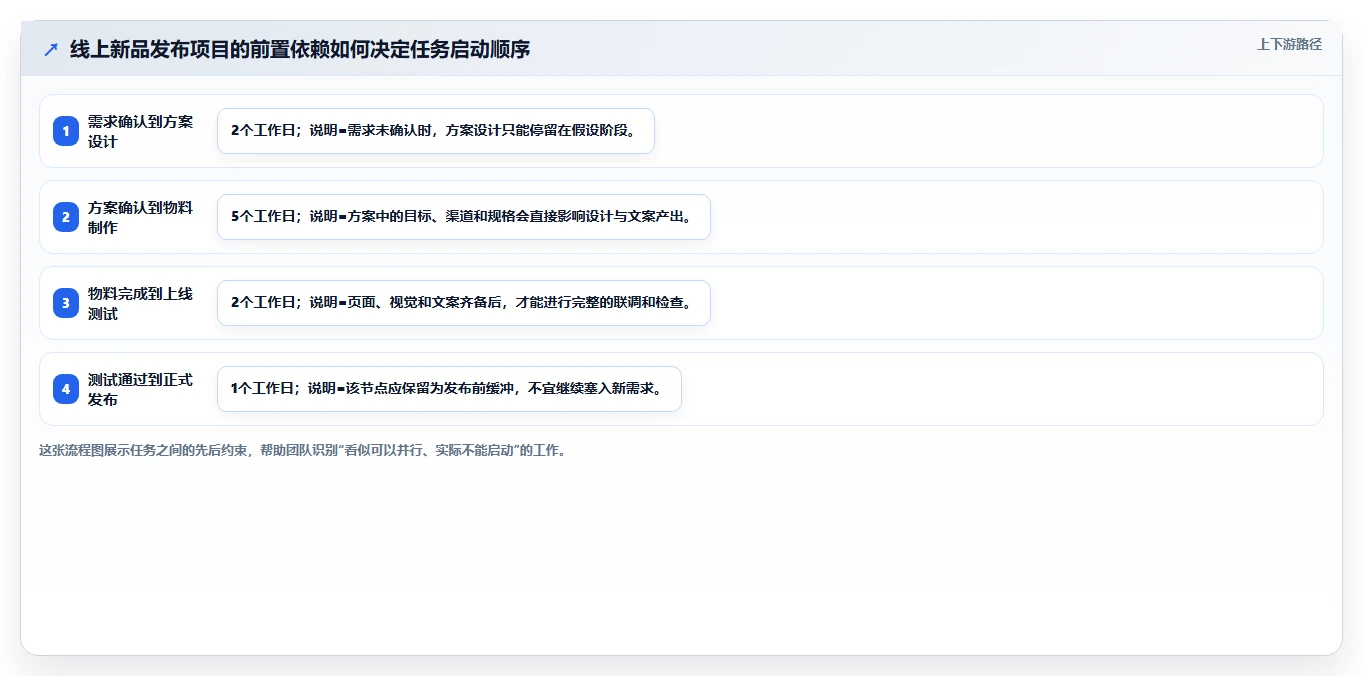
Task: Click the number 2 step badge
Action: (66, 217)
